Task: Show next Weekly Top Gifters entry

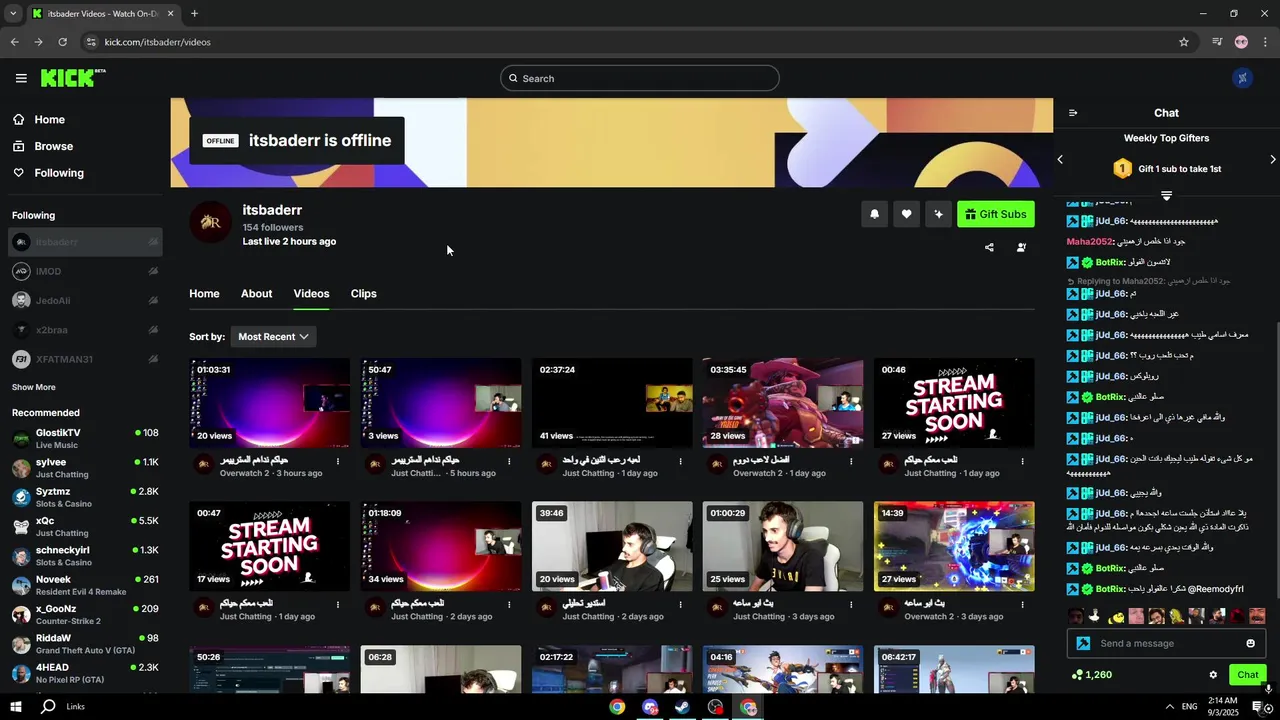Action: click(1272, 159)
